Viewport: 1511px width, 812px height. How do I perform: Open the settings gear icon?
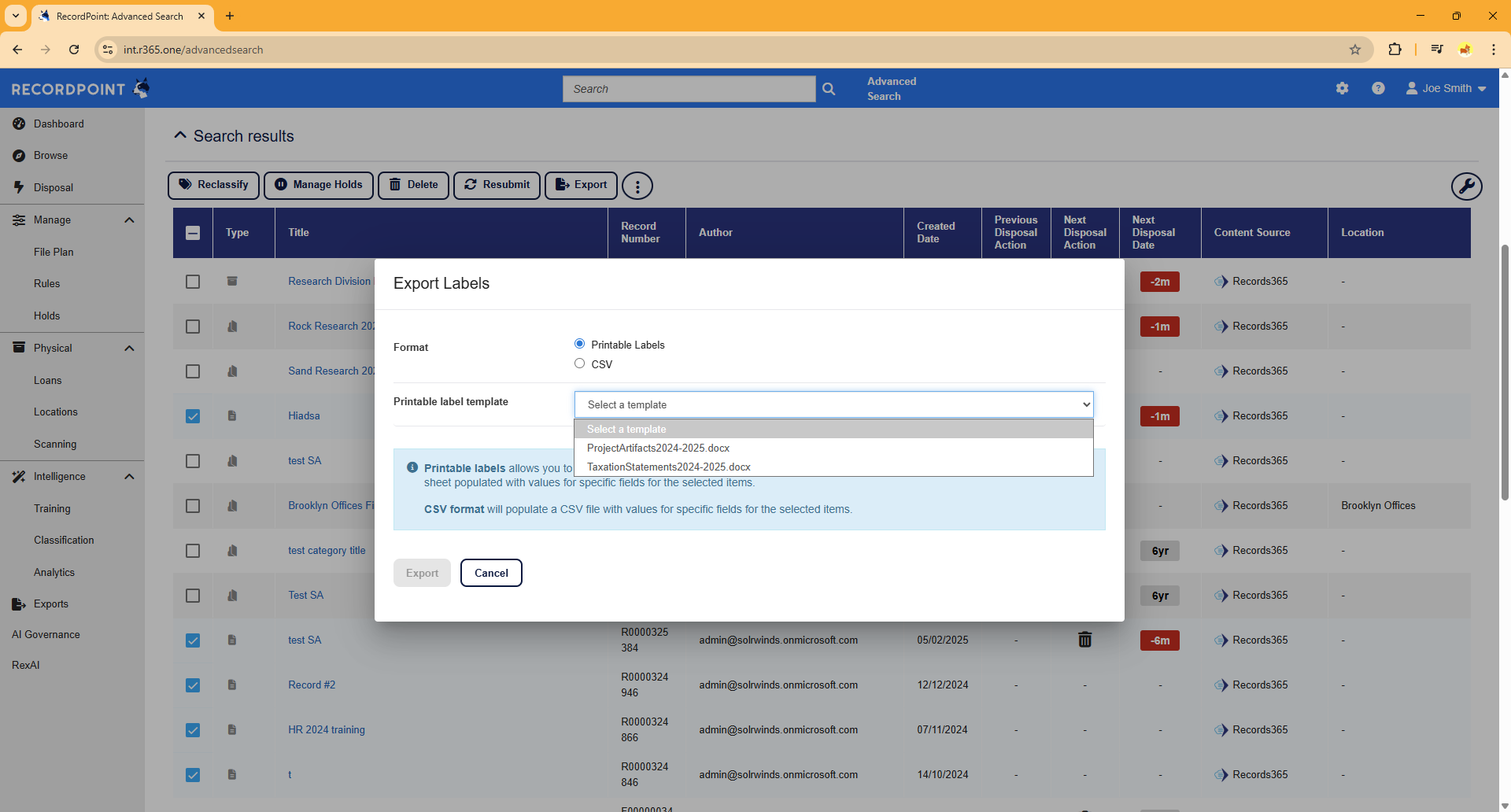pos(1343,88)
